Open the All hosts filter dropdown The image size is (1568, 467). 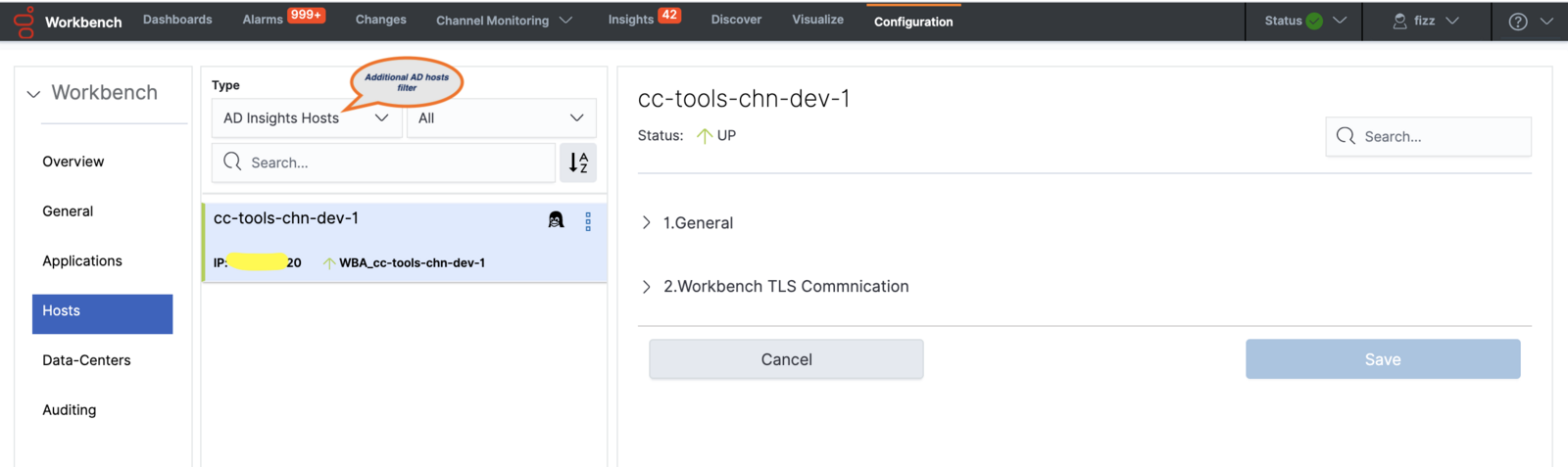pyautogui.click(x=501, y=118)
